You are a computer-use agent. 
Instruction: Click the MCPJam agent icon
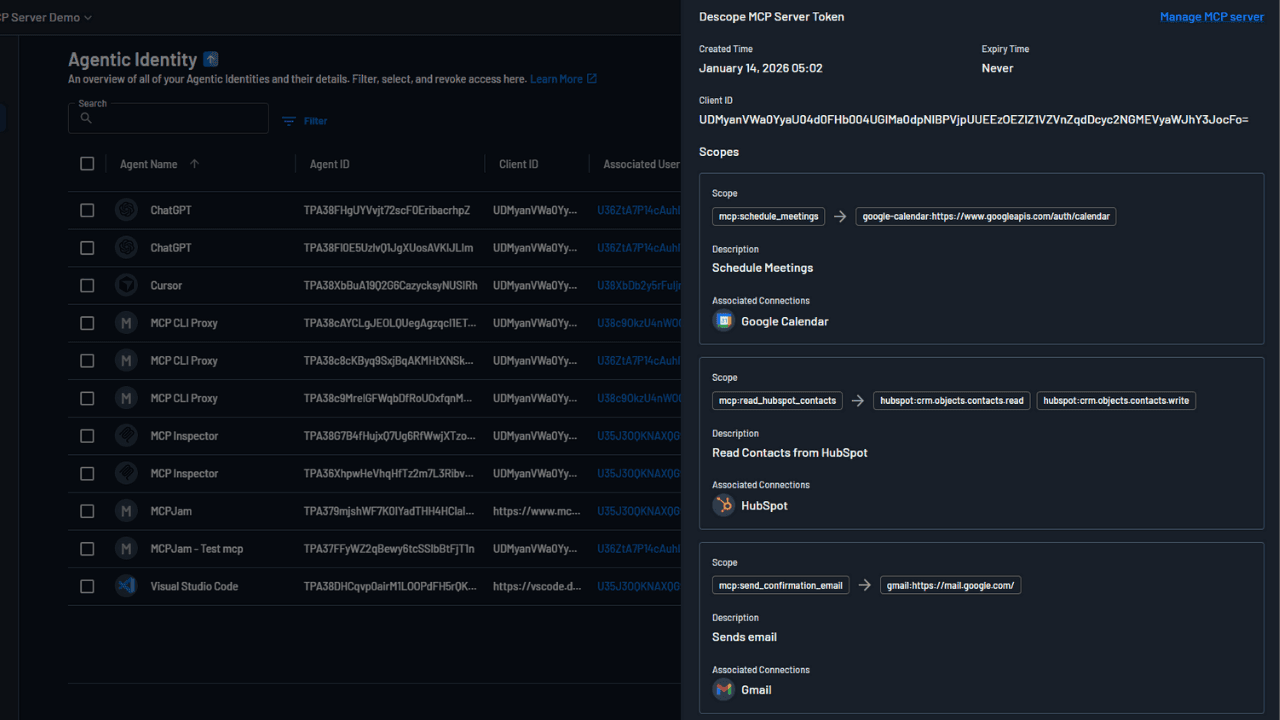coord(126,510)
